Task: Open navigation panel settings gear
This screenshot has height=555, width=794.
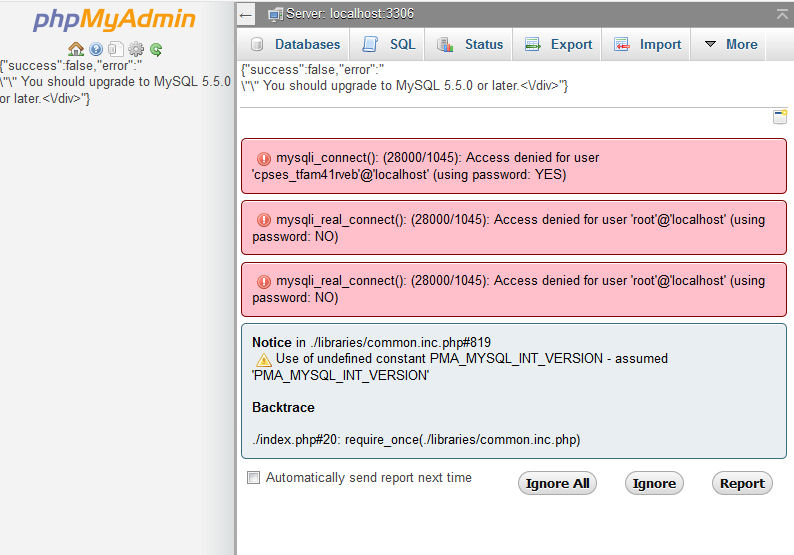Action: tap(136, 49)
